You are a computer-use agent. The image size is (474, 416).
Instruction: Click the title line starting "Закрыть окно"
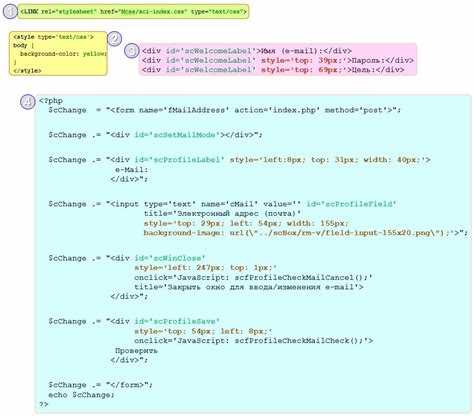pos(249,287)
